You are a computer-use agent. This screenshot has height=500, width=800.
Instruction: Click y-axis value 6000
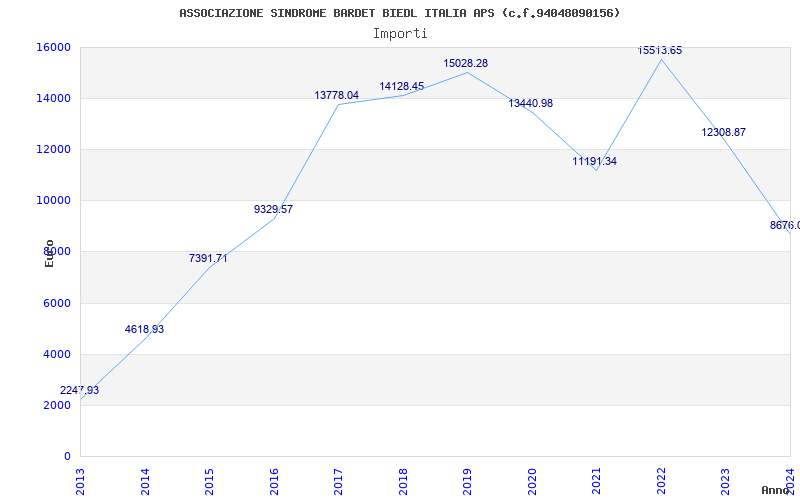pos(57,304)
